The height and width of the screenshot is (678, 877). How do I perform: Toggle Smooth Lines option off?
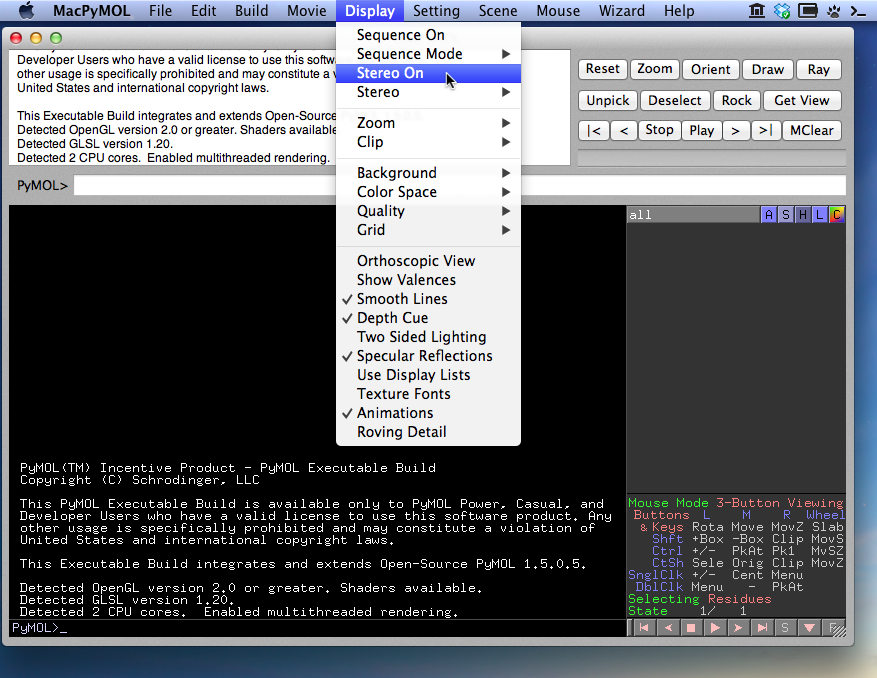[428, 299]
